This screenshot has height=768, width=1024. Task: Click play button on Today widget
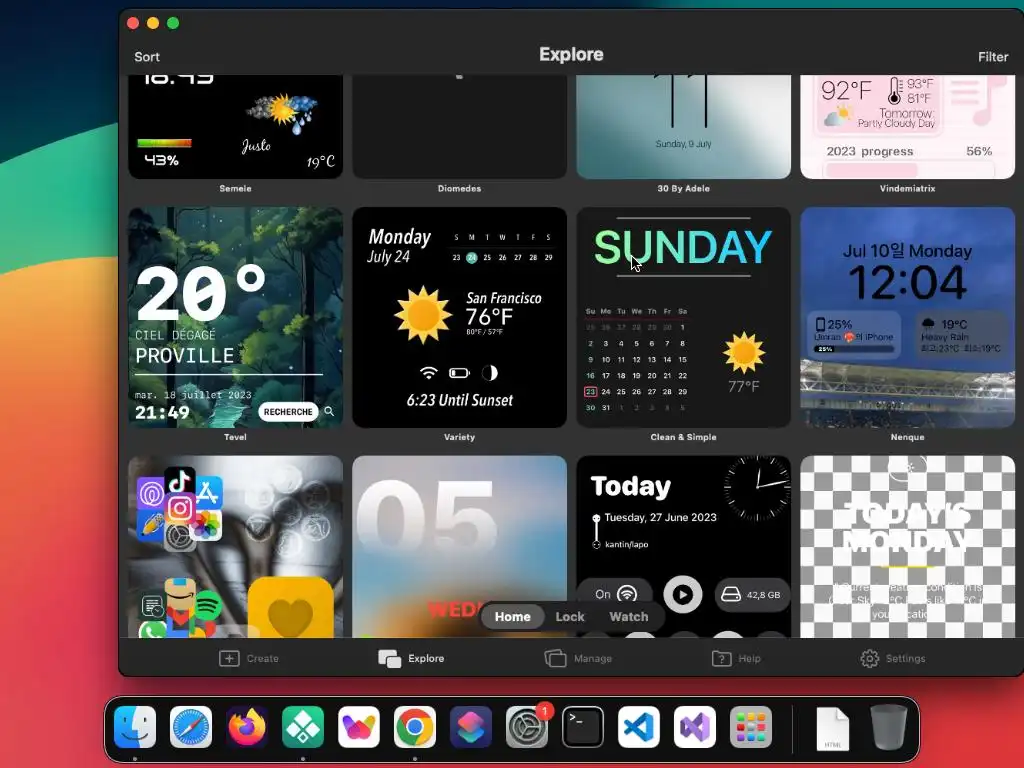[683, 594]
